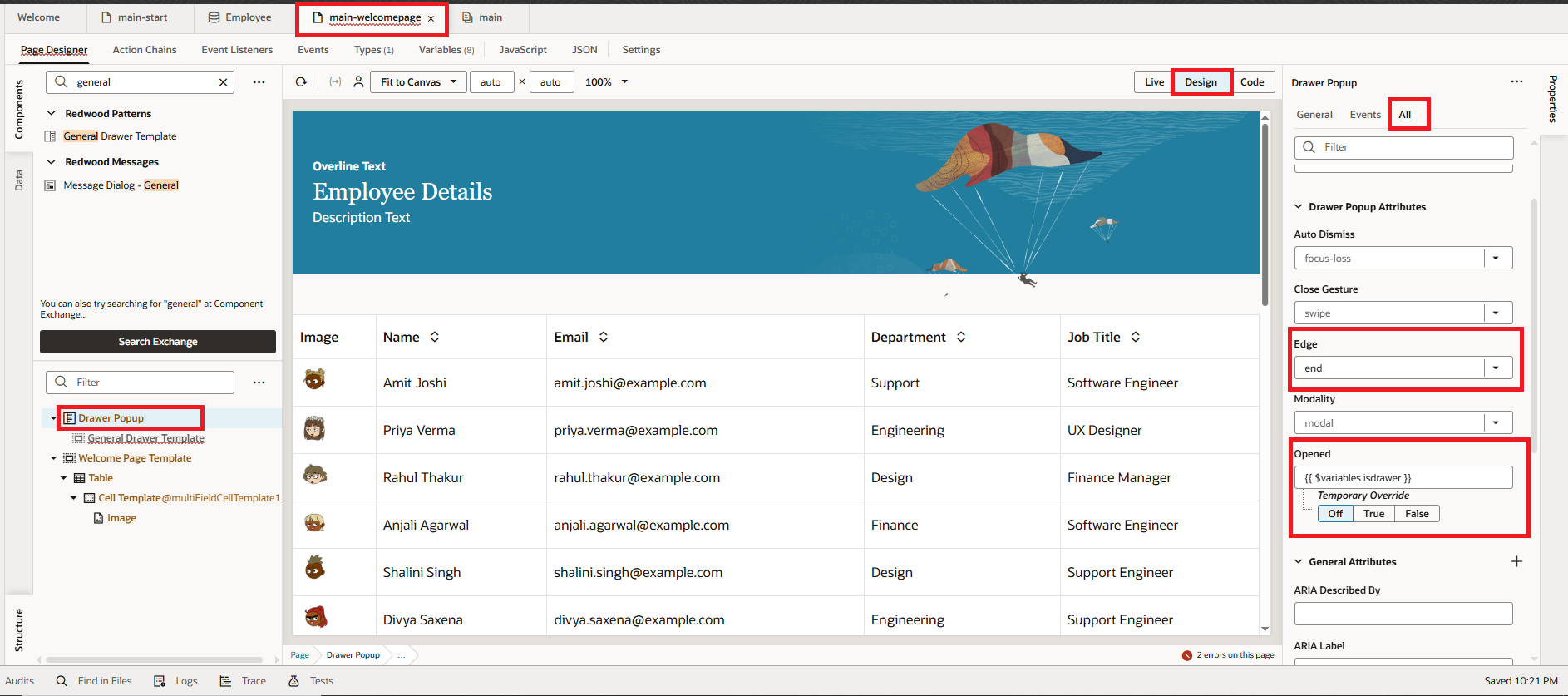The image size is (1568, 696).
Task: Click the canvas vertical scrollbar
Action: click(1265, 215)
